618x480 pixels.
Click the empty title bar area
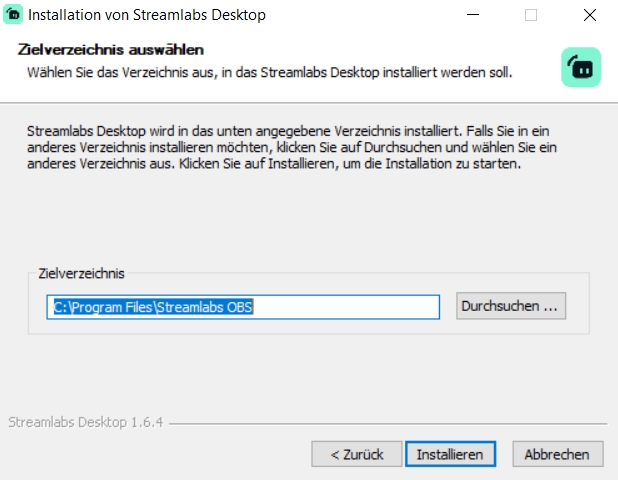pyautogui.click(x=360, y=16)
